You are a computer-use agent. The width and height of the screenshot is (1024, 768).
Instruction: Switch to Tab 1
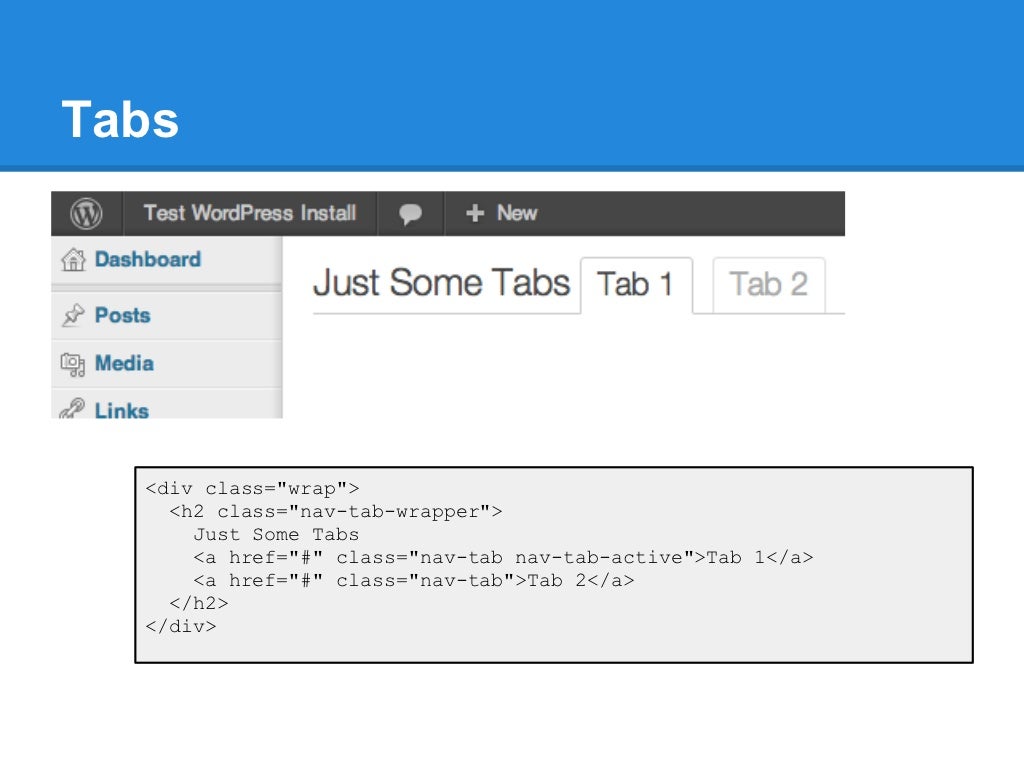[x=636, y=285]
